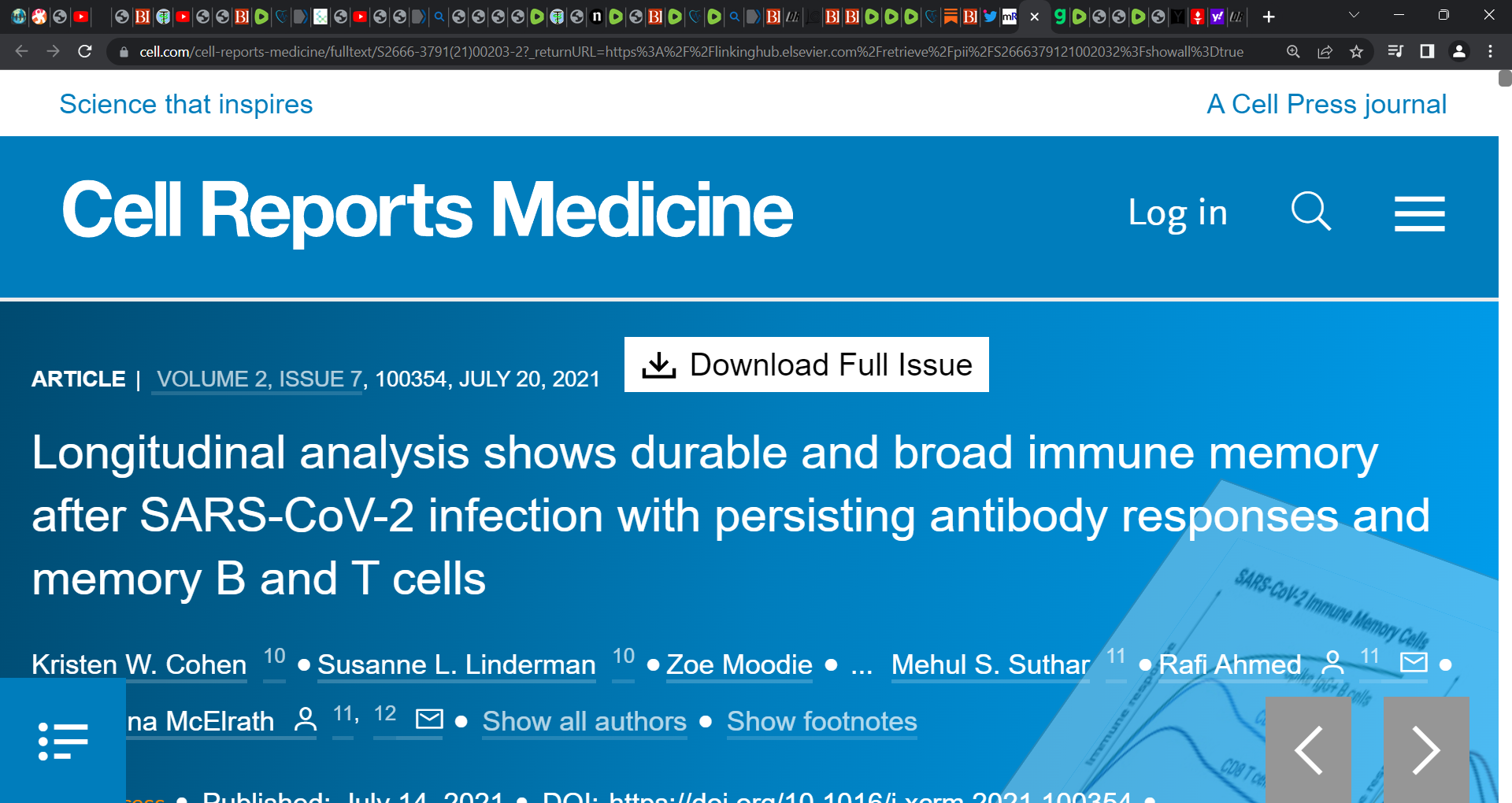Switch to the leftmost browser tab

point(17,17)
